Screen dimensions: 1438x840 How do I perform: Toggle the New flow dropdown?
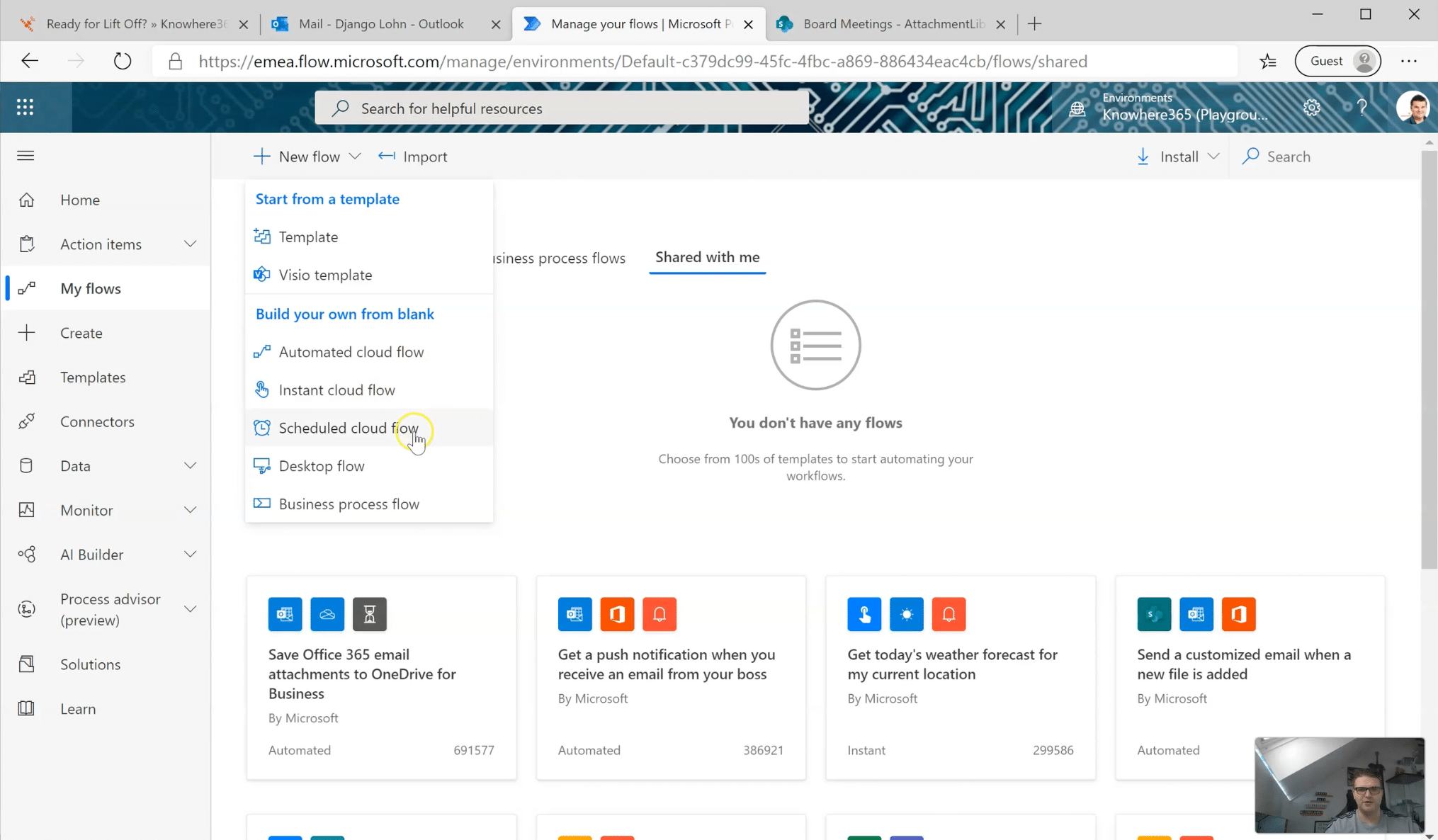tap(307, 157)
